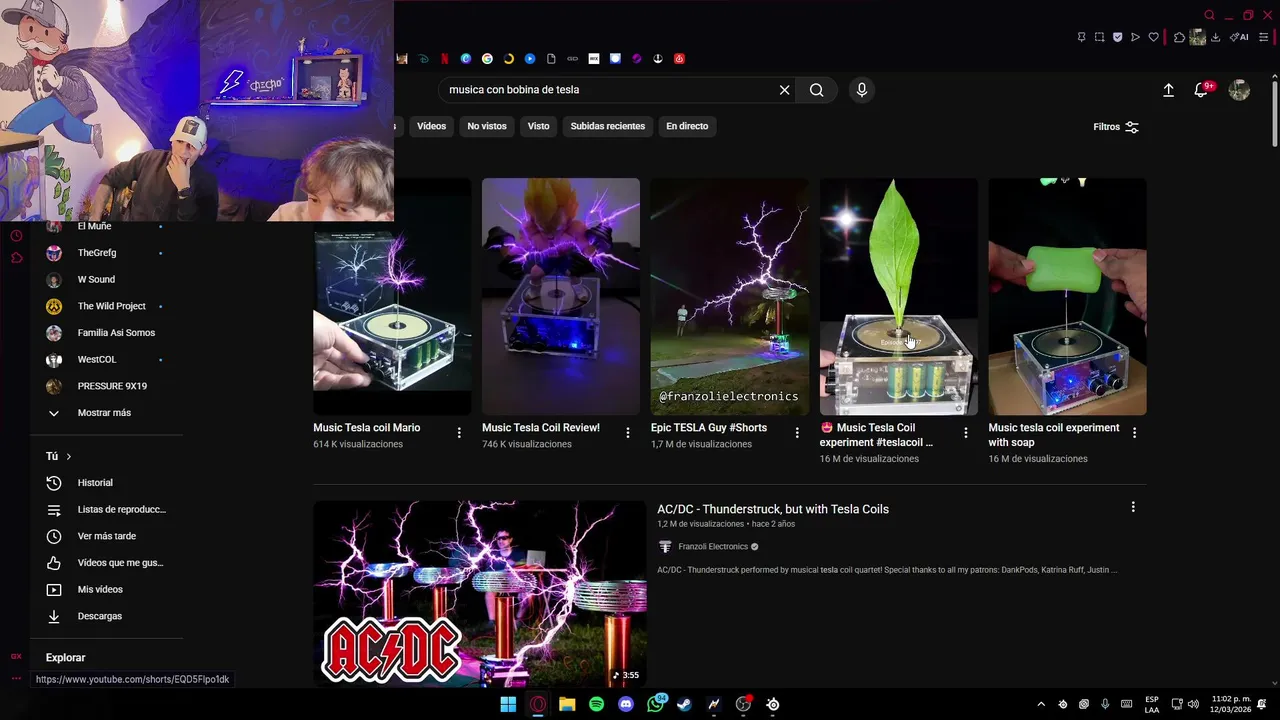
Task: Open options for Epic TESLA Guy #Shorts
Action: pos(797,433)
